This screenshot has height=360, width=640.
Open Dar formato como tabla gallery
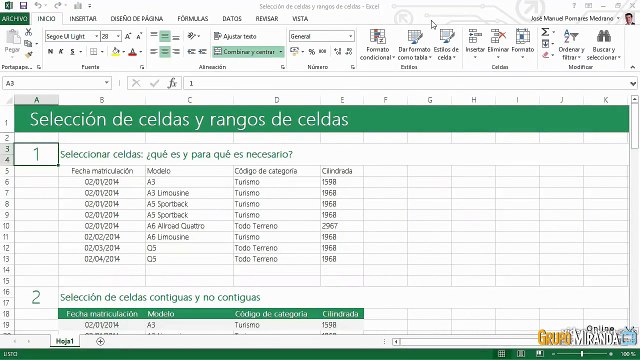[x=415, y=45]
